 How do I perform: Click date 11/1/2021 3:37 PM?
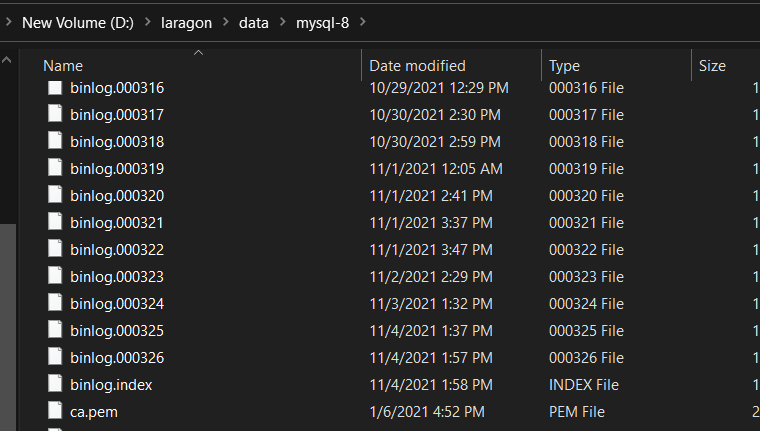(431, 223)
